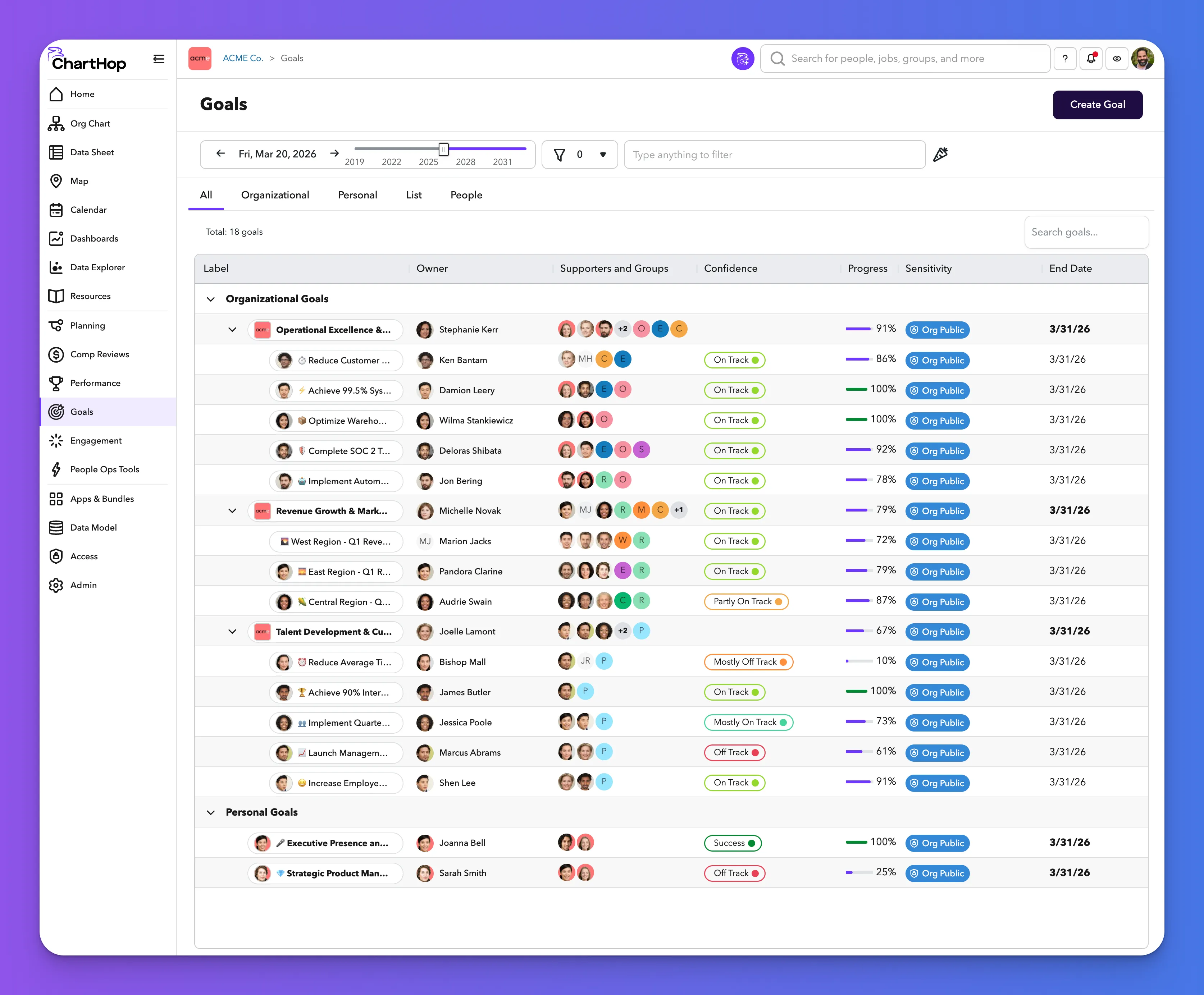This screenshot has width=1204, height=995.
Task: Switch to the People tab
Action: tap(466, 195)
